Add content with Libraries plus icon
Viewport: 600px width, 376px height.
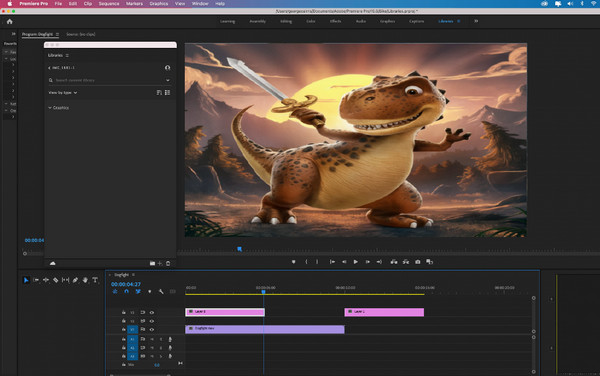click(x=160, y=263)
